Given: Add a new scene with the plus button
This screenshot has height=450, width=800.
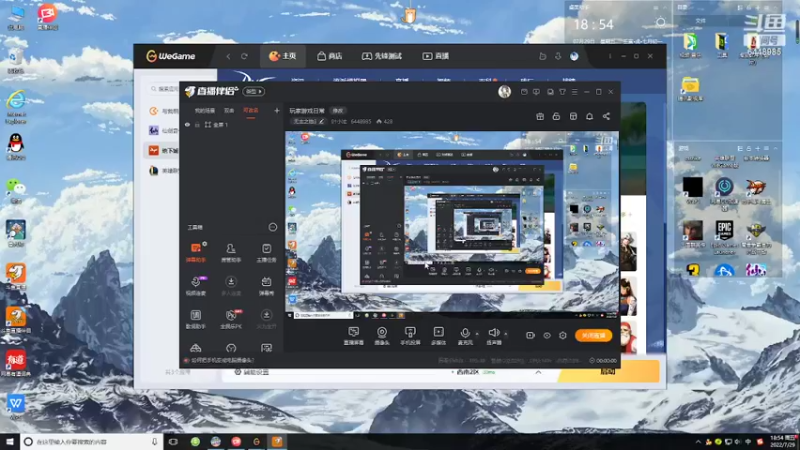Looking at the screenshot, I should point(277,110).
